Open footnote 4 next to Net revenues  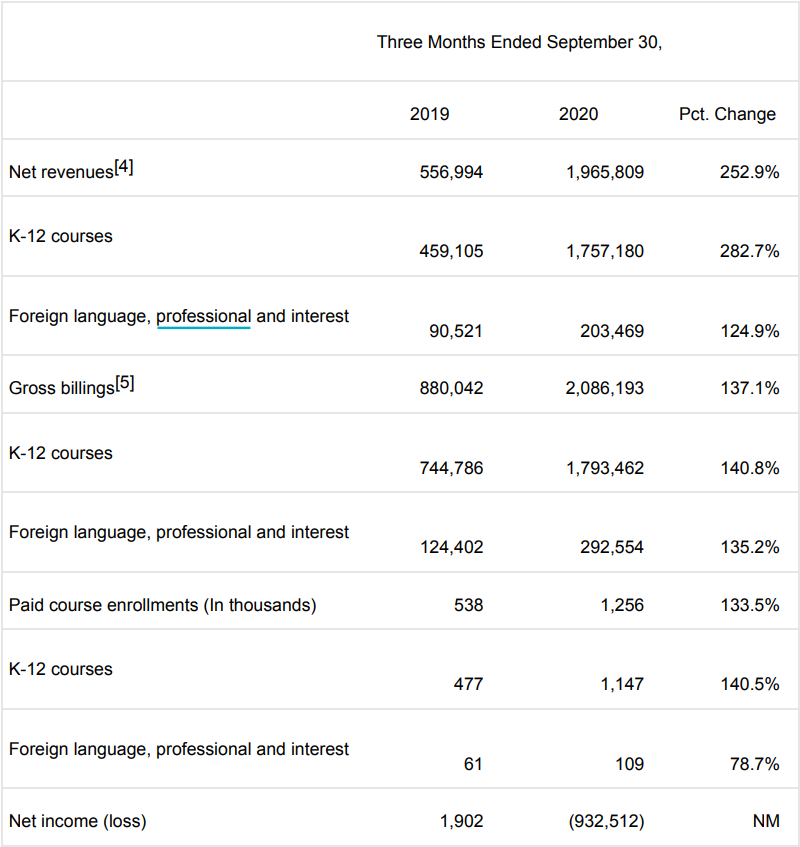click(123, 167)
